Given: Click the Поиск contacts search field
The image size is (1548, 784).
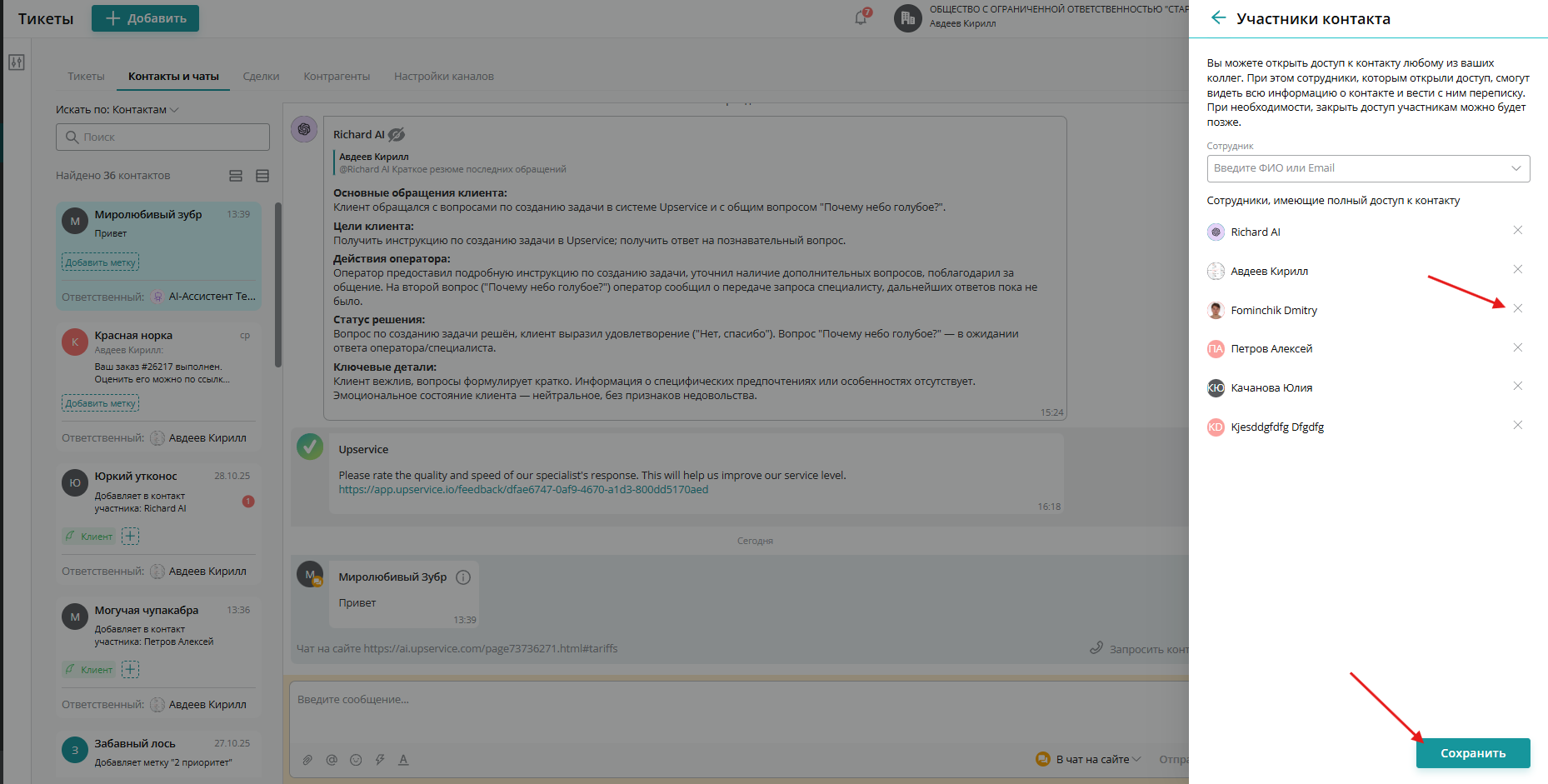Looking at the screenshot, I should tap(162, 137).
